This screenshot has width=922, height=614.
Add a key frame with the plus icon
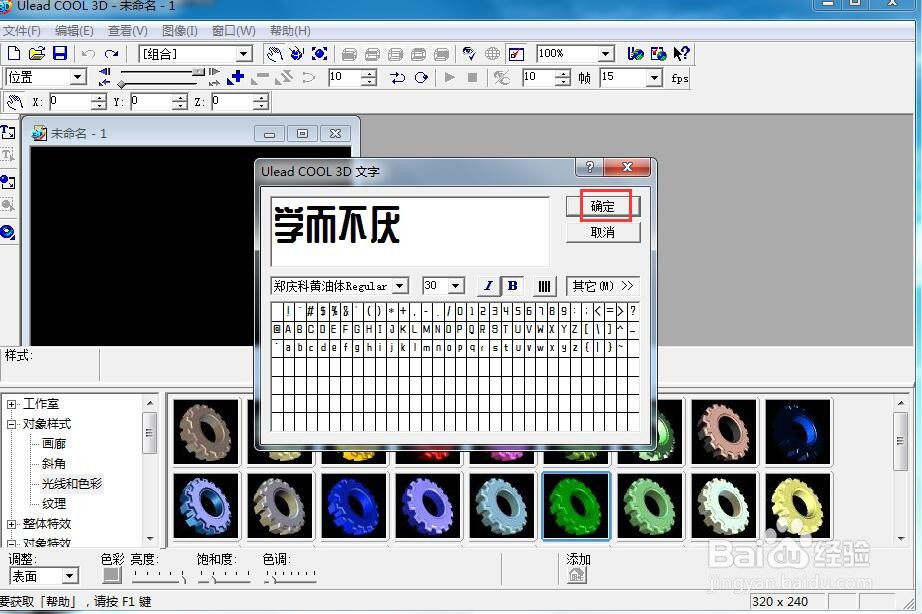235,77
